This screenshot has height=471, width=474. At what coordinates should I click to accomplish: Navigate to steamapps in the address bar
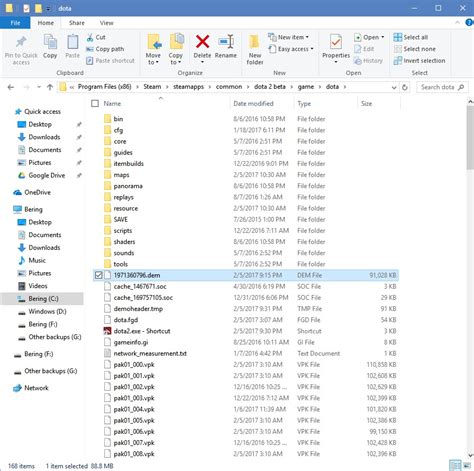pyautogui.click(x=188, y=87)
